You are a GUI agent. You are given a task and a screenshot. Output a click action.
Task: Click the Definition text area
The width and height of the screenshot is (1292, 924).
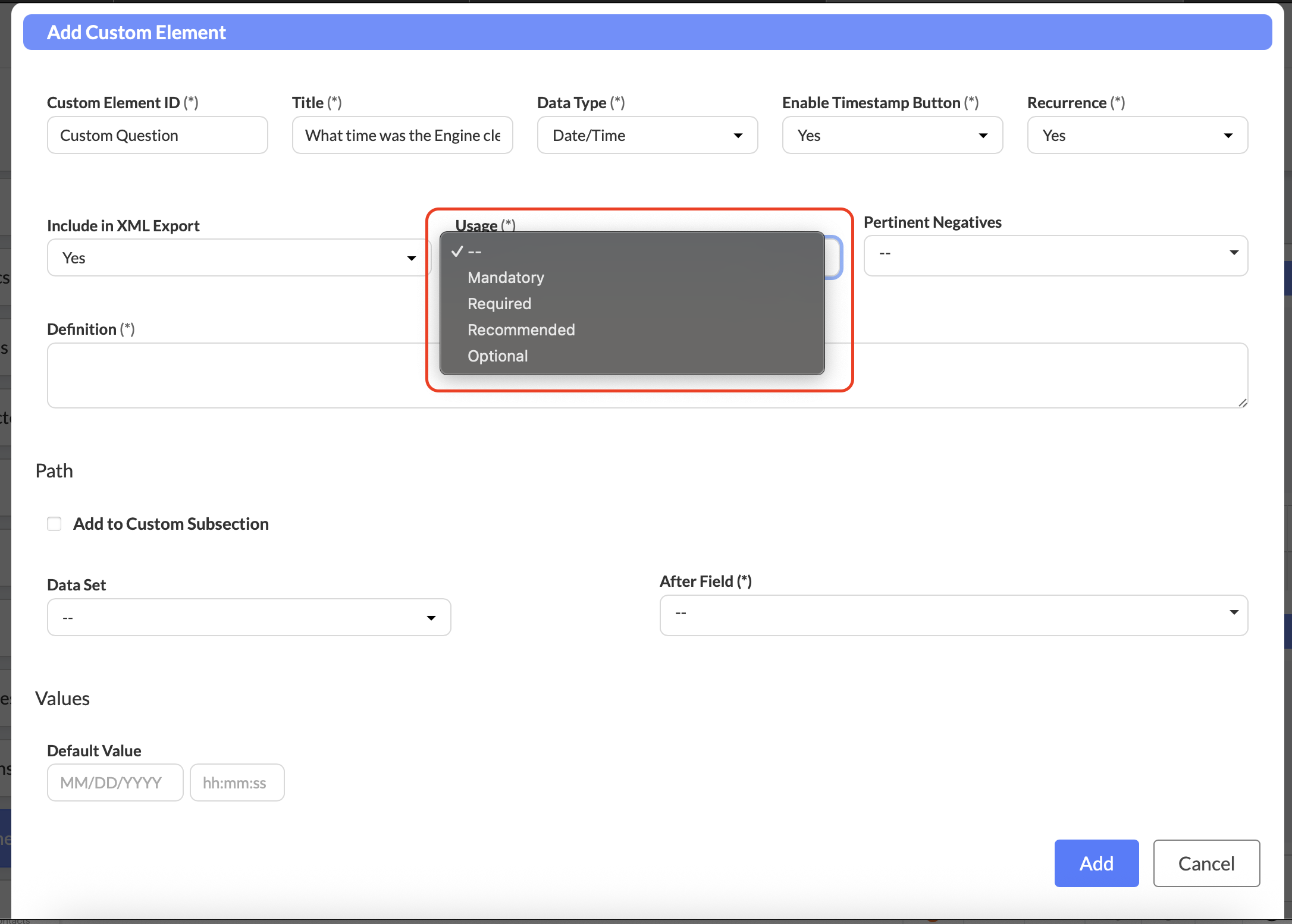[238, 376]
